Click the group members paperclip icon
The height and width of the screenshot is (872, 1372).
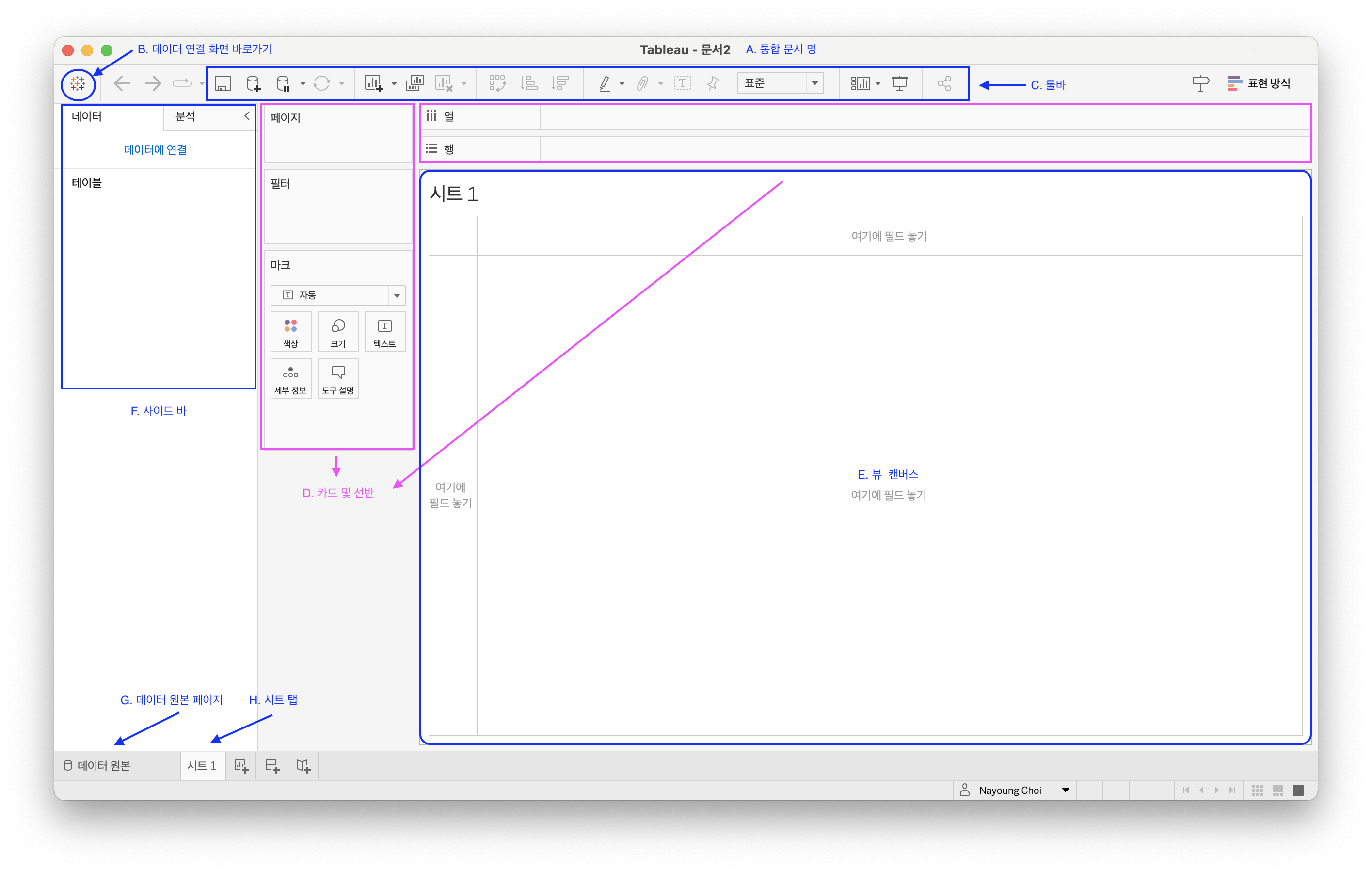tap(643, 84)
